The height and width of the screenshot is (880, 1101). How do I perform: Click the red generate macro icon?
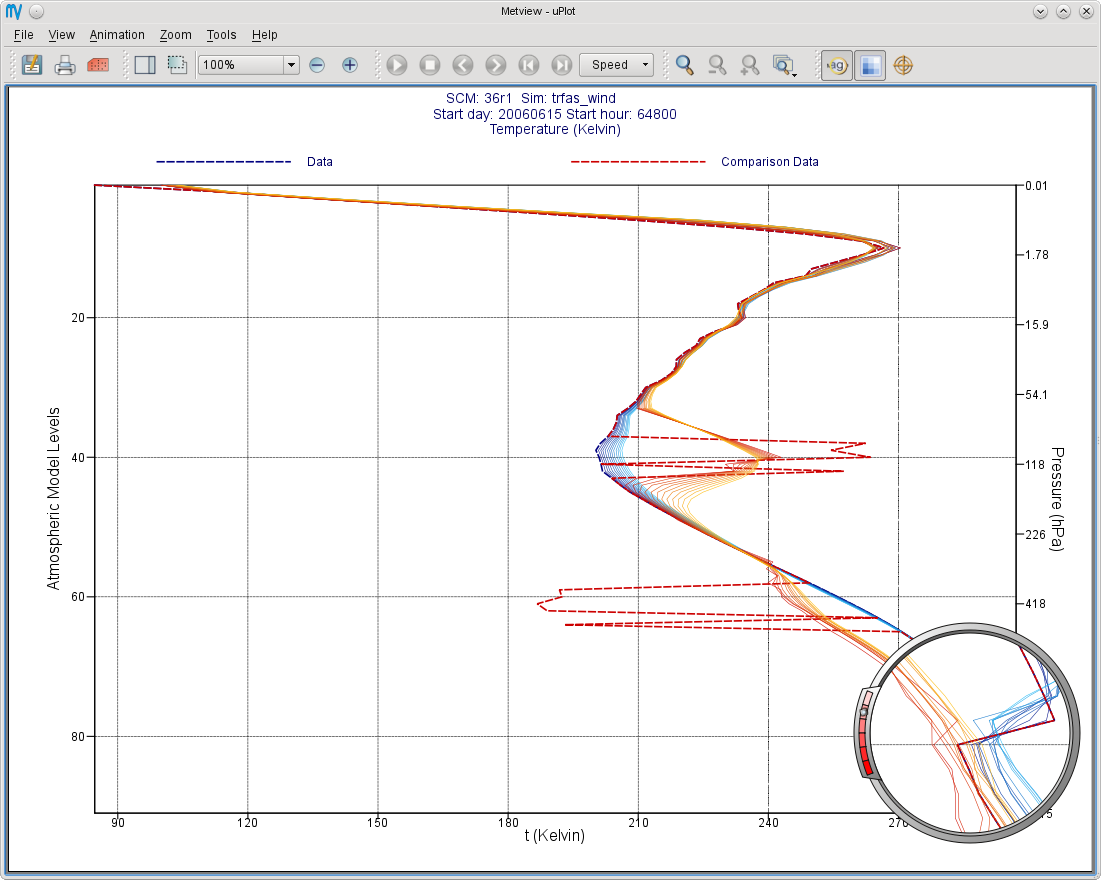coord(98,65)
